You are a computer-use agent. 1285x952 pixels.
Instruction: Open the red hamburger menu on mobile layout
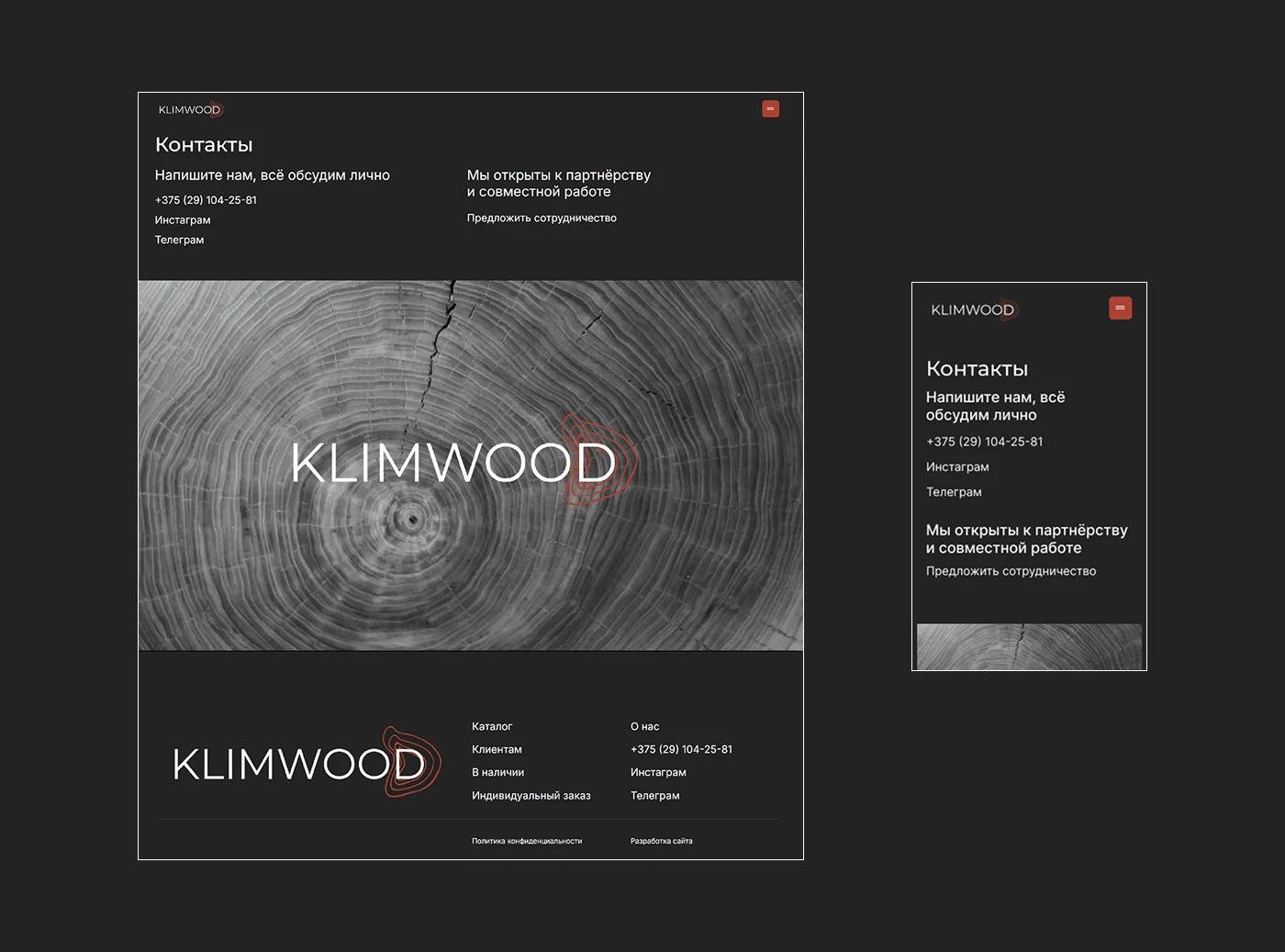click(1120, 308)
